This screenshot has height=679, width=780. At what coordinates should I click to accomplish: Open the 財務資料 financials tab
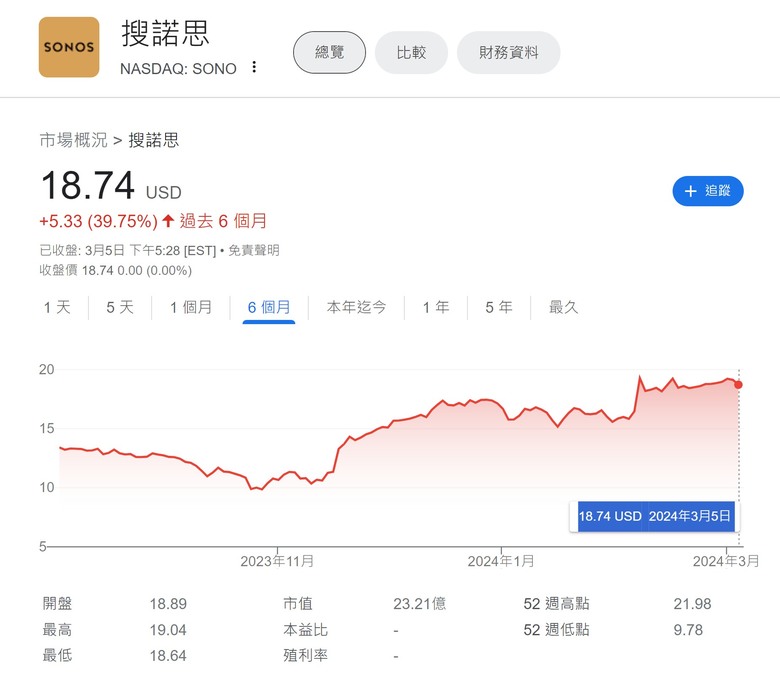click(508, 52)
